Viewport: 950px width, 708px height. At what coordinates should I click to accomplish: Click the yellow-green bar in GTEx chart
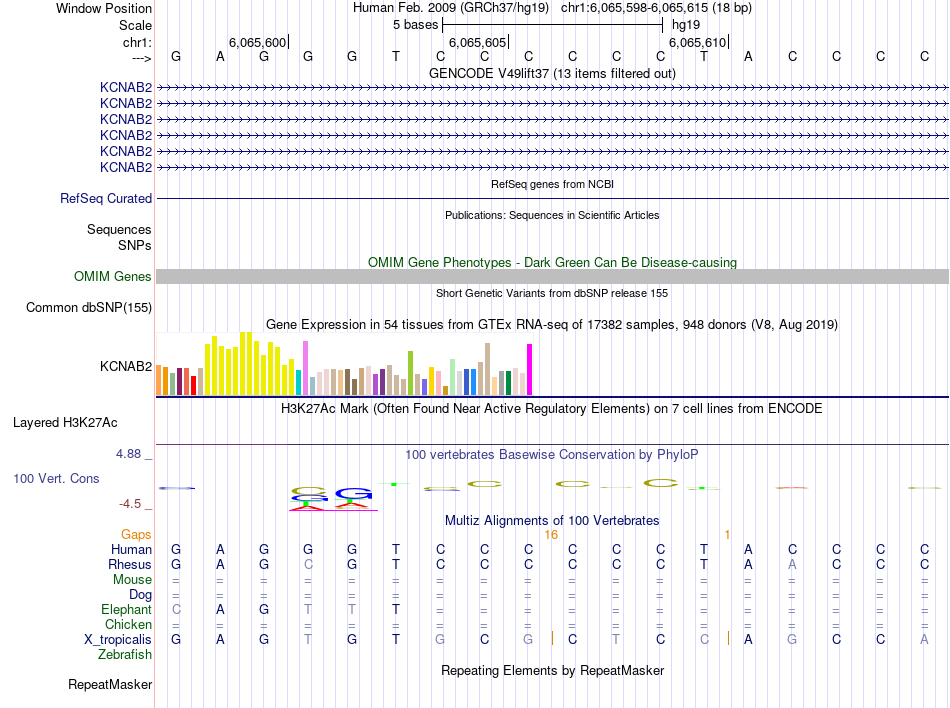[410, 373]
